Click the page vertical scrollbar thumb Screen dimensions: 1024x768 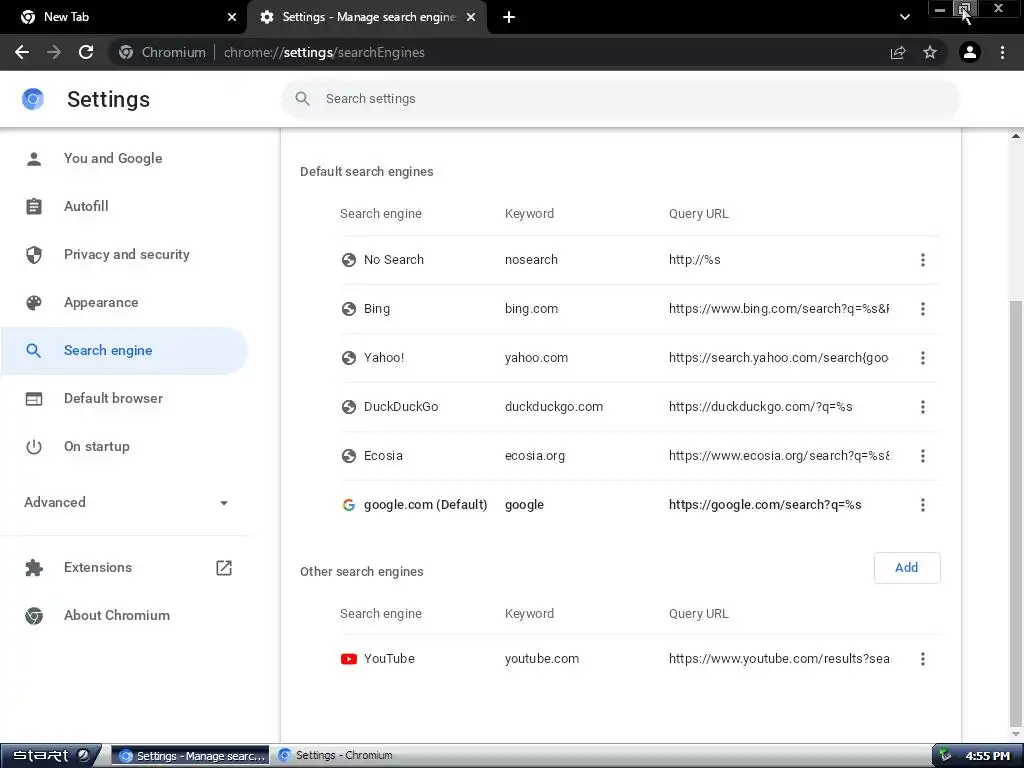[x=1016, y=513]
